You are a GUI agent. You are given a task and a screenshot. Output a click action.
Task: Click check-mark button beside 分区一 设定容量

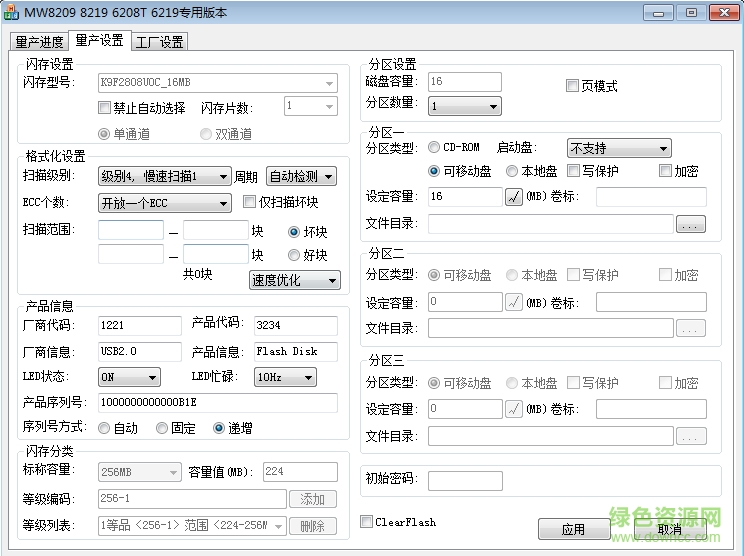pos(514,197)
